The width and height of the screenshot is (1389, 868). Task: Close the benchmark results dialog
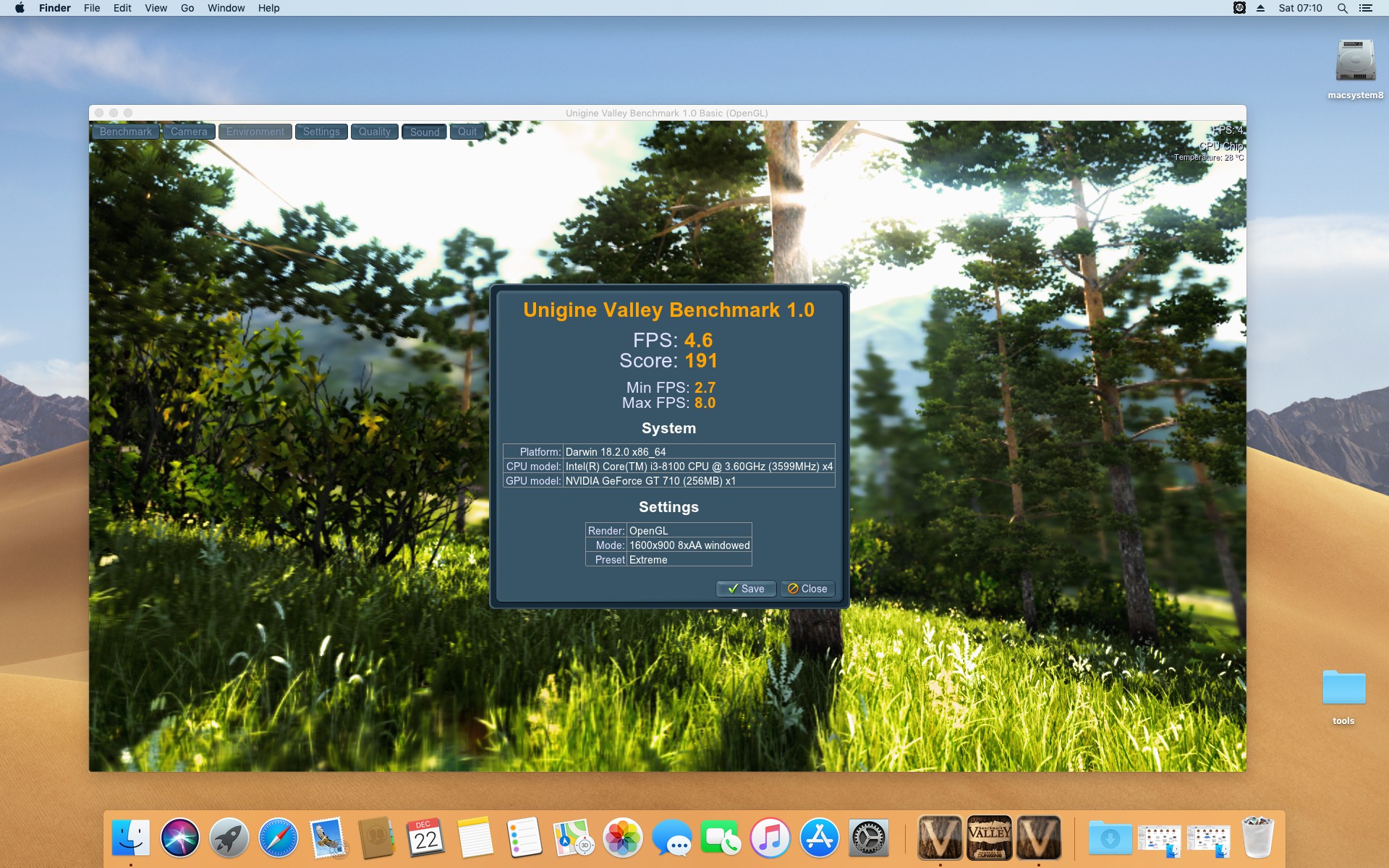click(807, 589)
